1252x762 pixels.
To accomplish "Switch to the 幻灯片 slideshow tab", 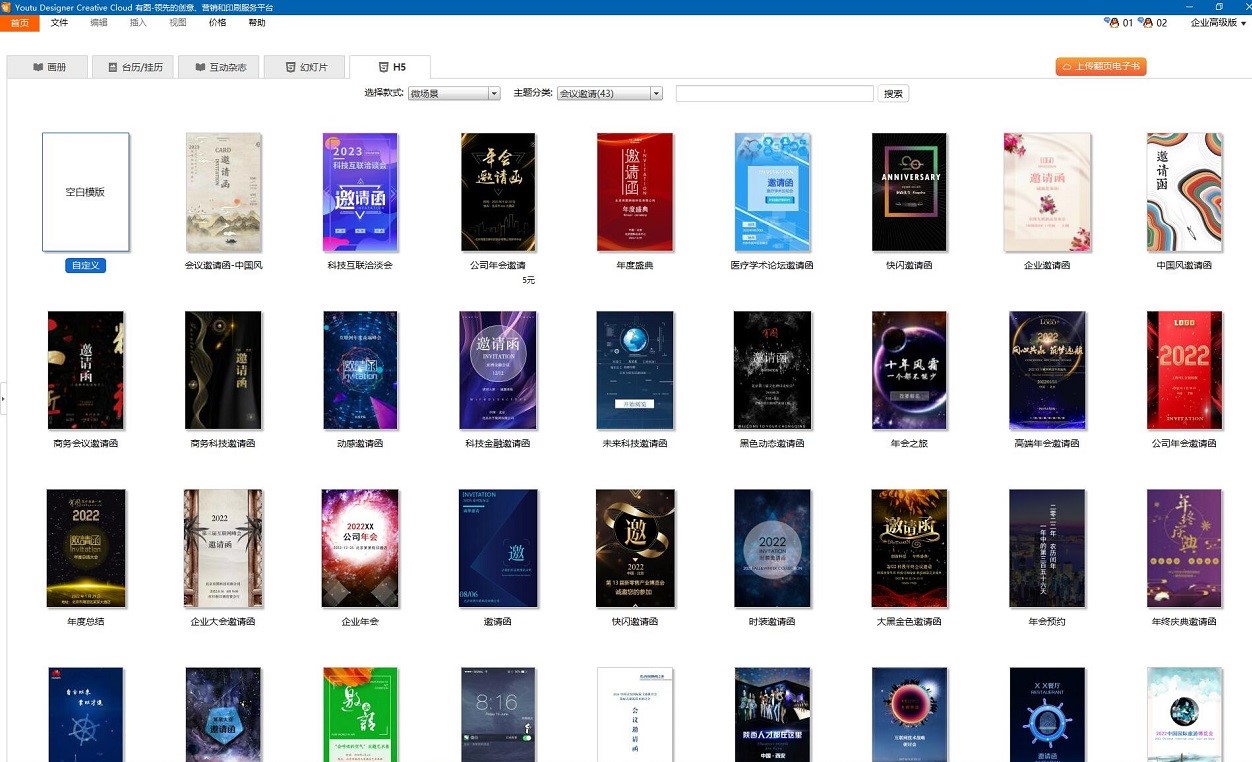I will pyautogui.click(x=305, y=67).
